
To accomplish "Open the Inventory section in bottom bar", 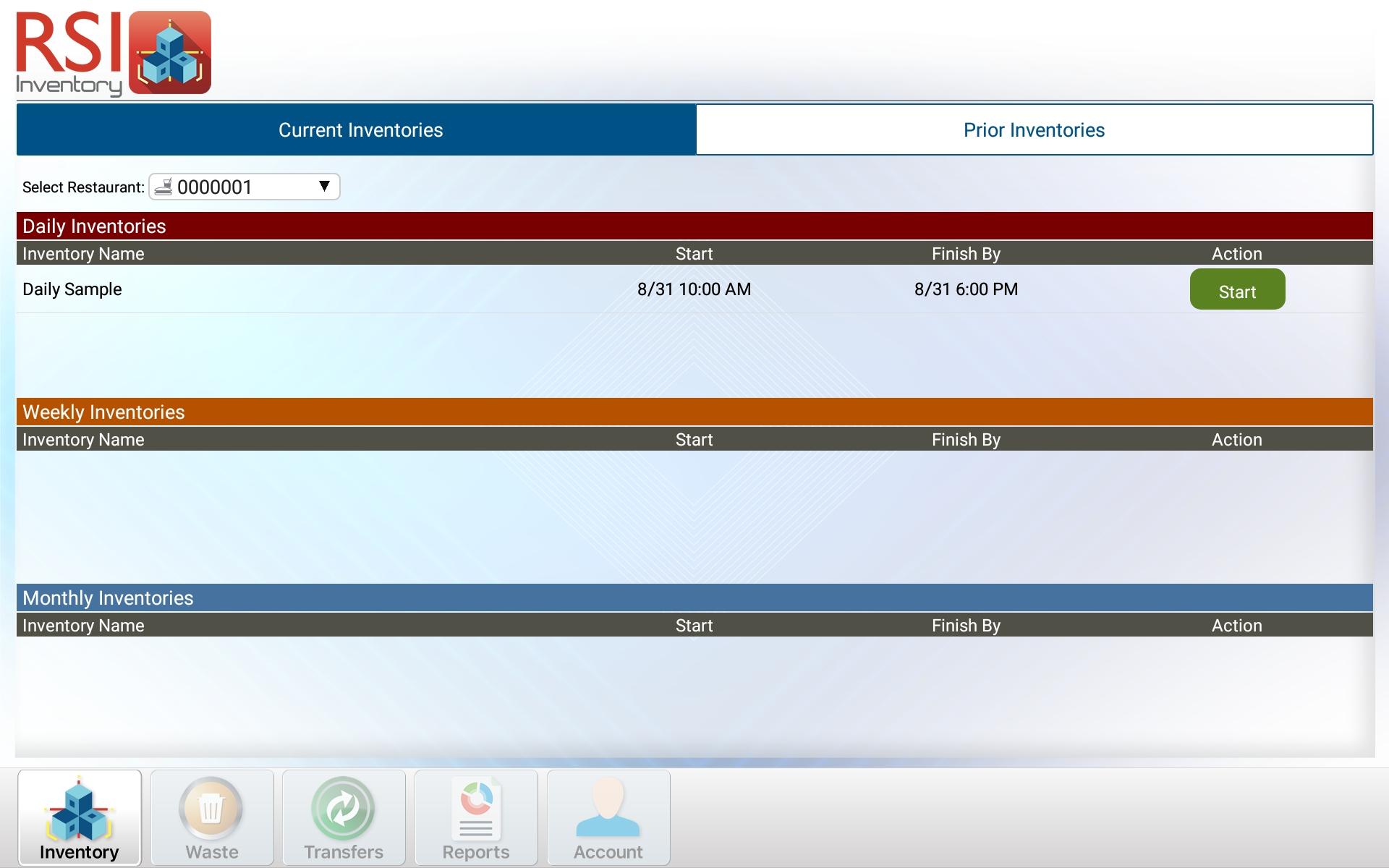I will pos(80,817).
